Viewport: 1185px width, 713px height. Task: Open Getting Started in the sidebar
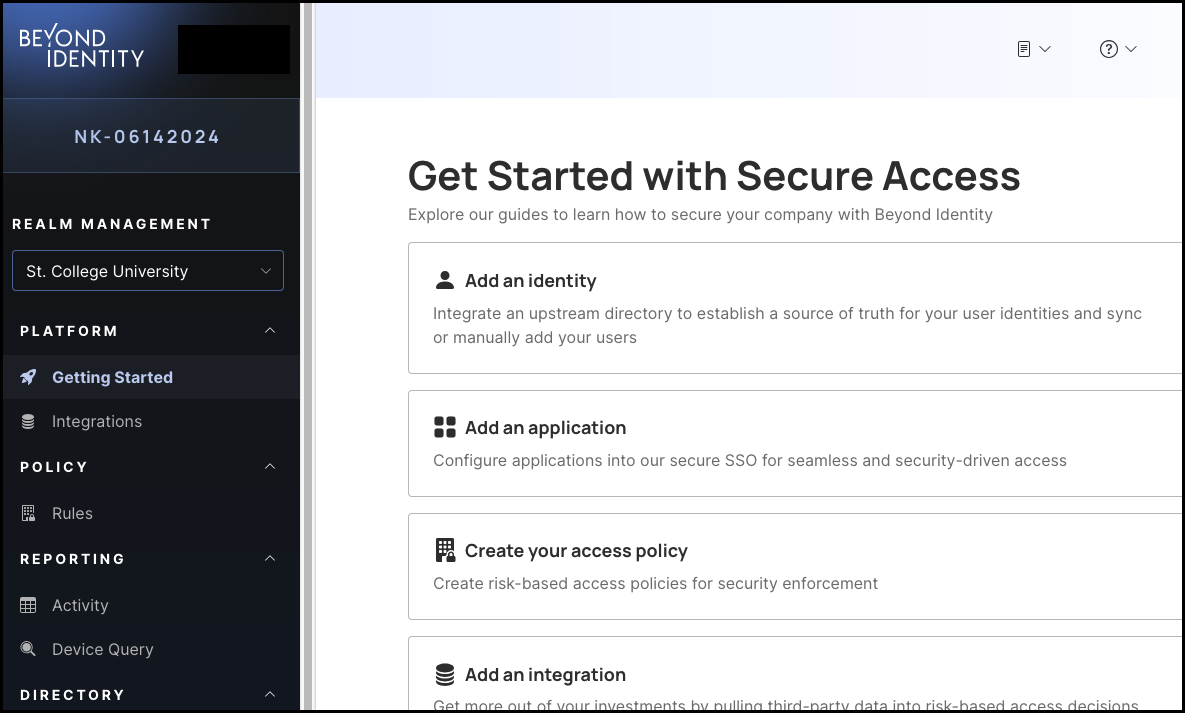(x=151, y=377)
